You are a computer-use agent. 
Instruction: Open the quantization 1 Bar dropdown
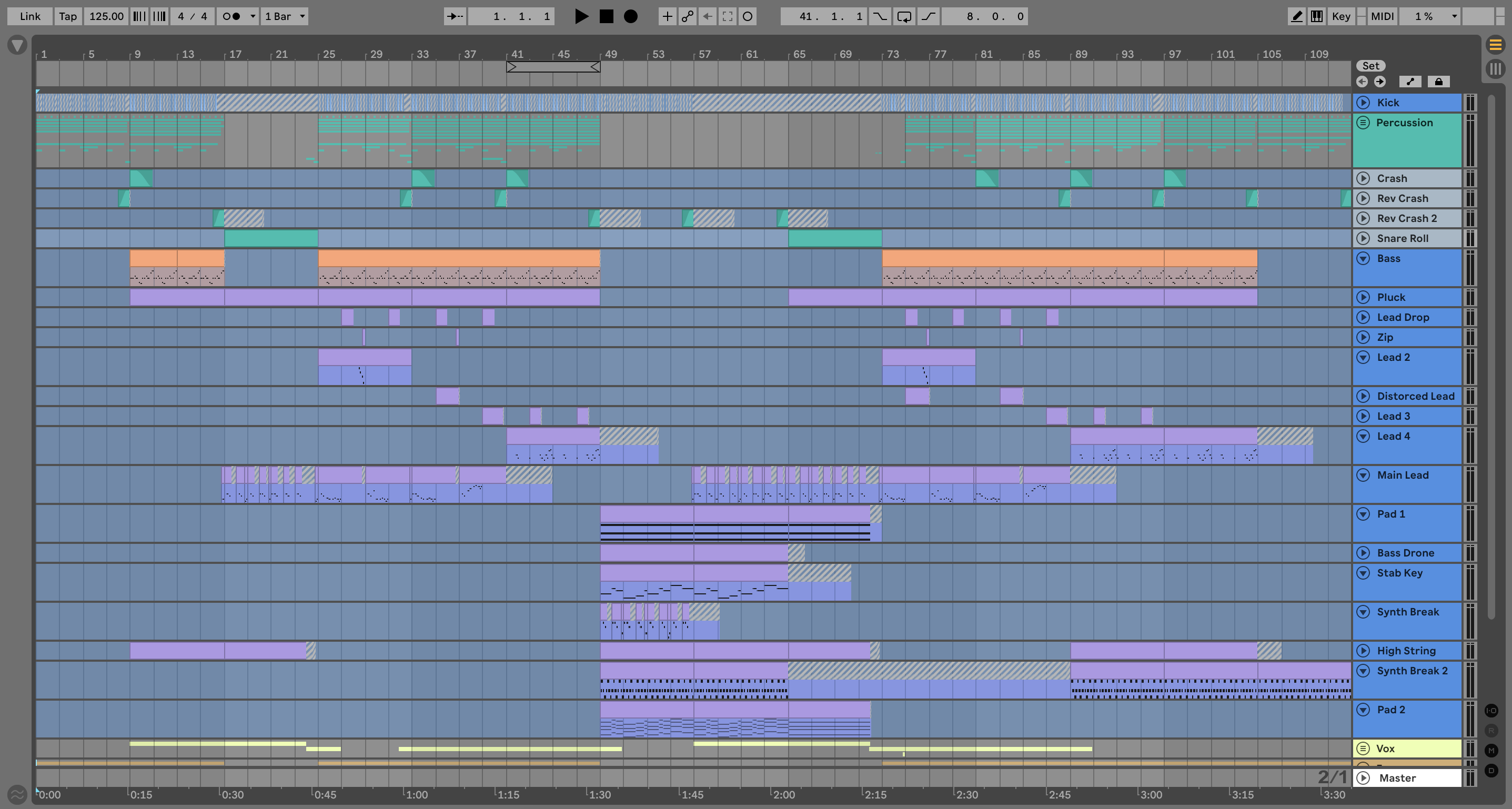pyautogui.click(x=285, y=16)
